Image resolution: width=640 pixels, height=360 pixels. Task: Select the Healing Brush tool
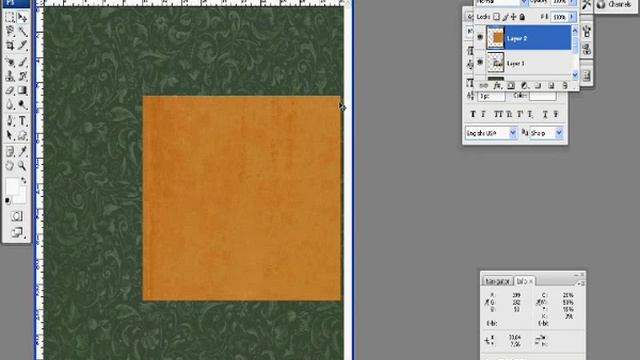[10, 62]
